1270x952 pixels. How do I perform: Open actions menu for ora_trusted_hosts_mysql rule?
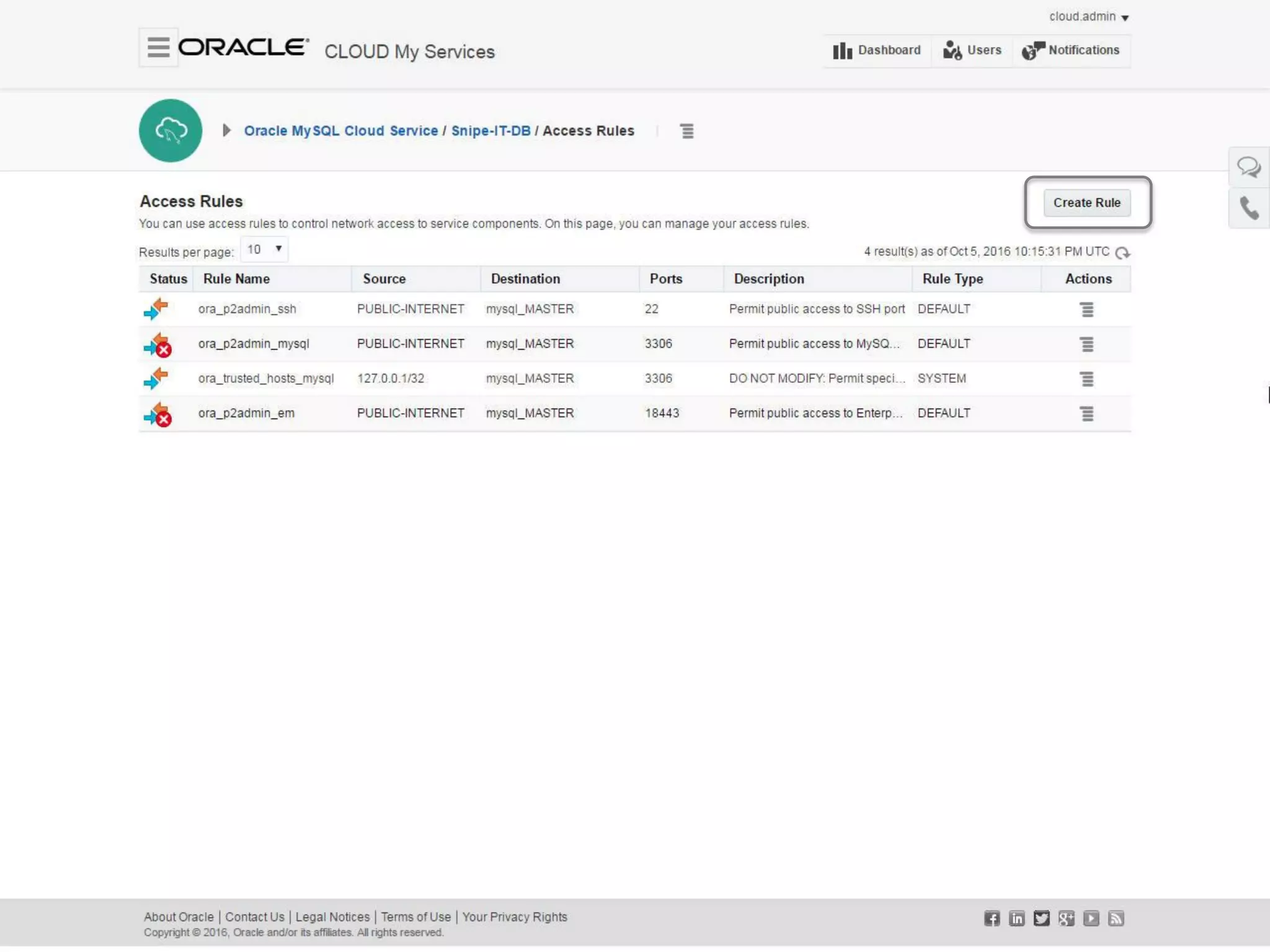click(1086, 379)
